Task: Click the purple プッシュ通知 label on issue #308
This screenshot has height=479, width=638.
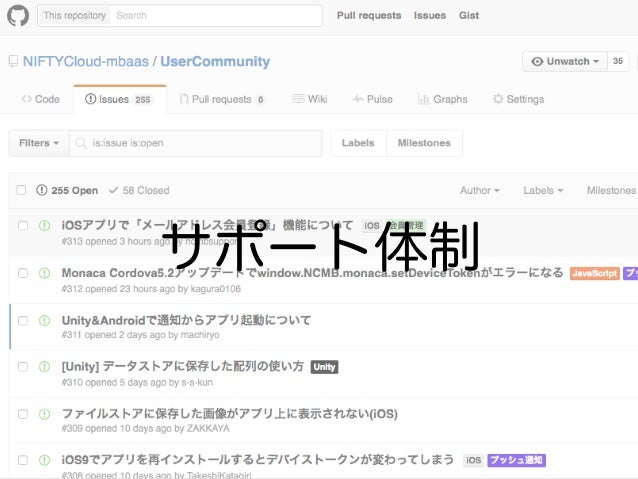Action: click(516, 460)
